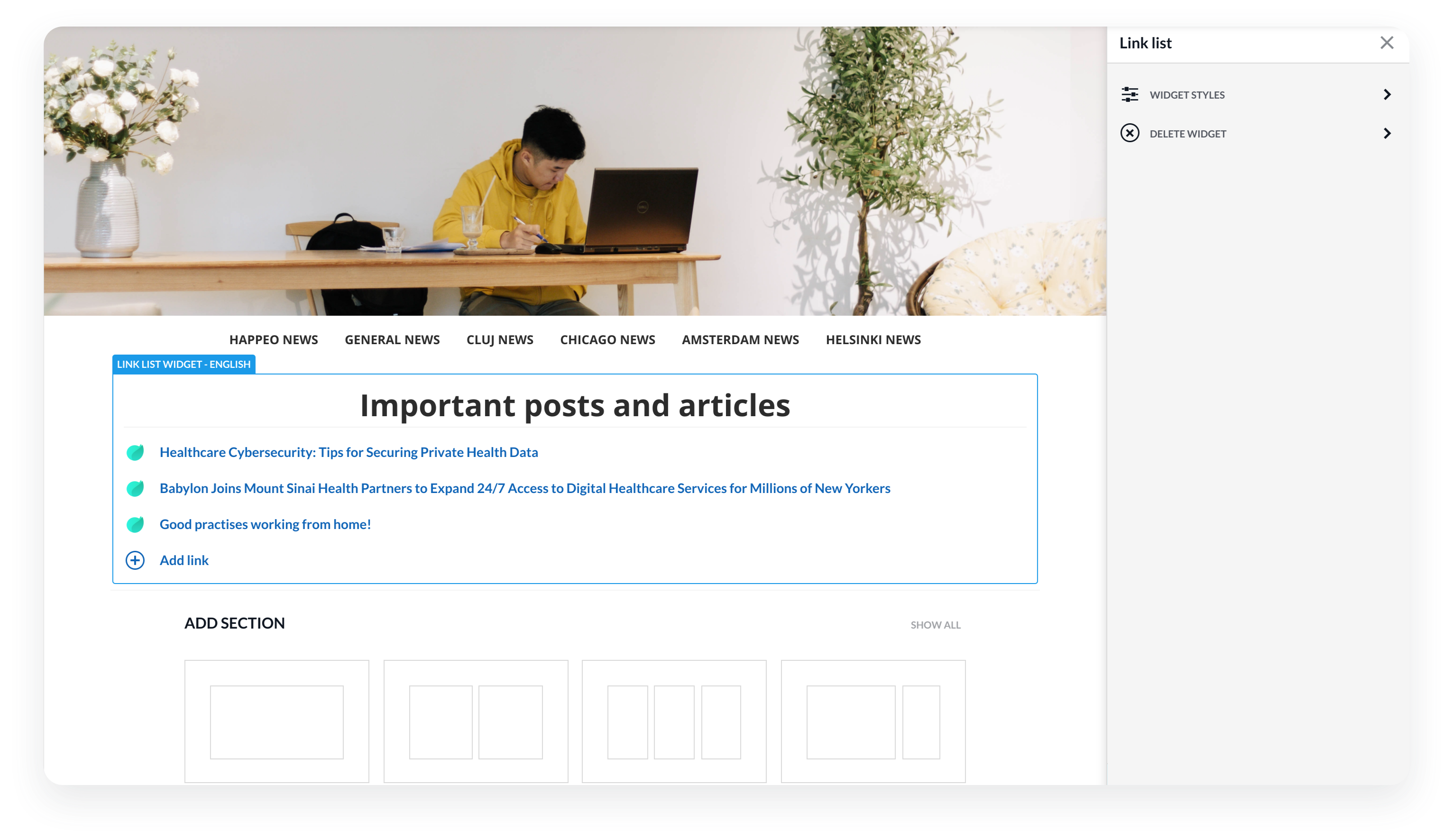Image resolution: width=1453 pixels, height=840 pixels.
Task: Click leaf icon next to Babylon Joins link
Action: (x=135, y=488)
